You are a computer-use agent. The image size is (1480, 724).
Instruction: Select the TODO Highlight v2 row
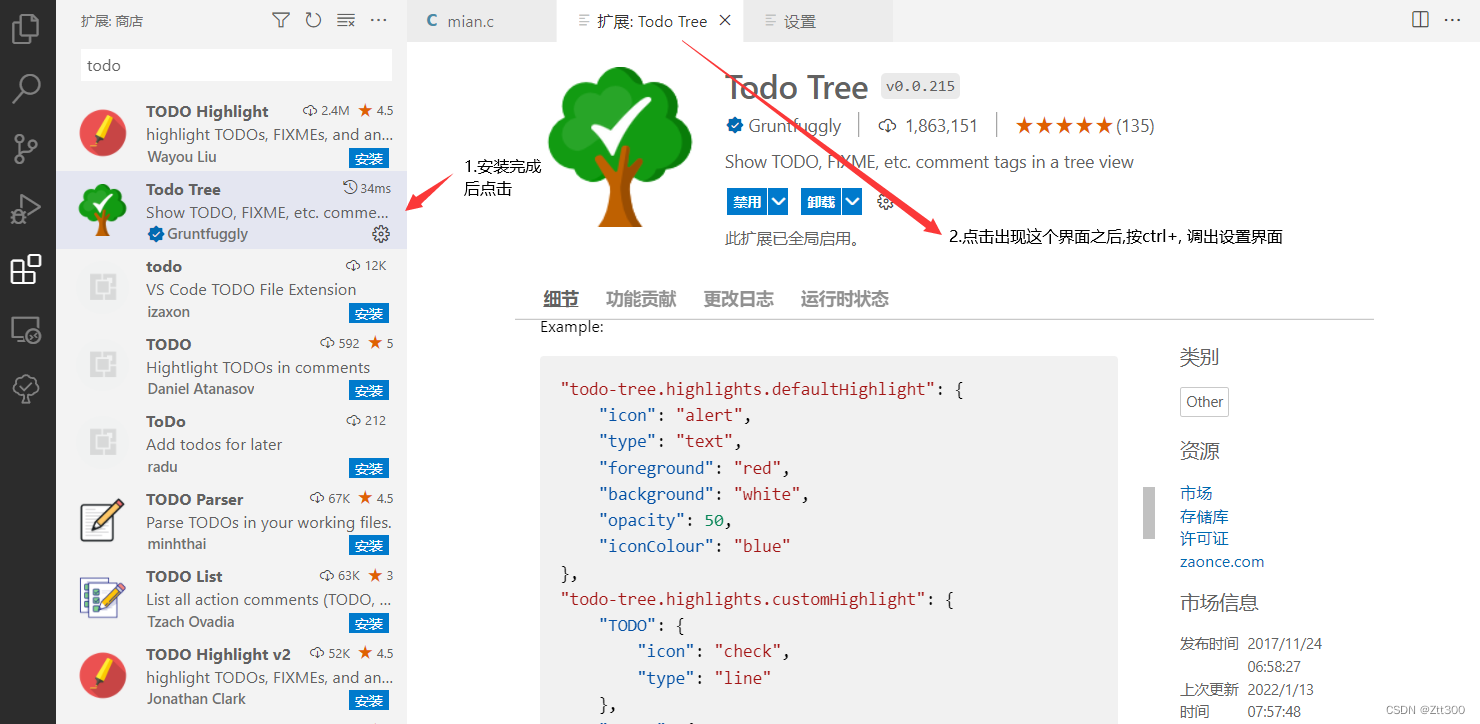[231, 676]
